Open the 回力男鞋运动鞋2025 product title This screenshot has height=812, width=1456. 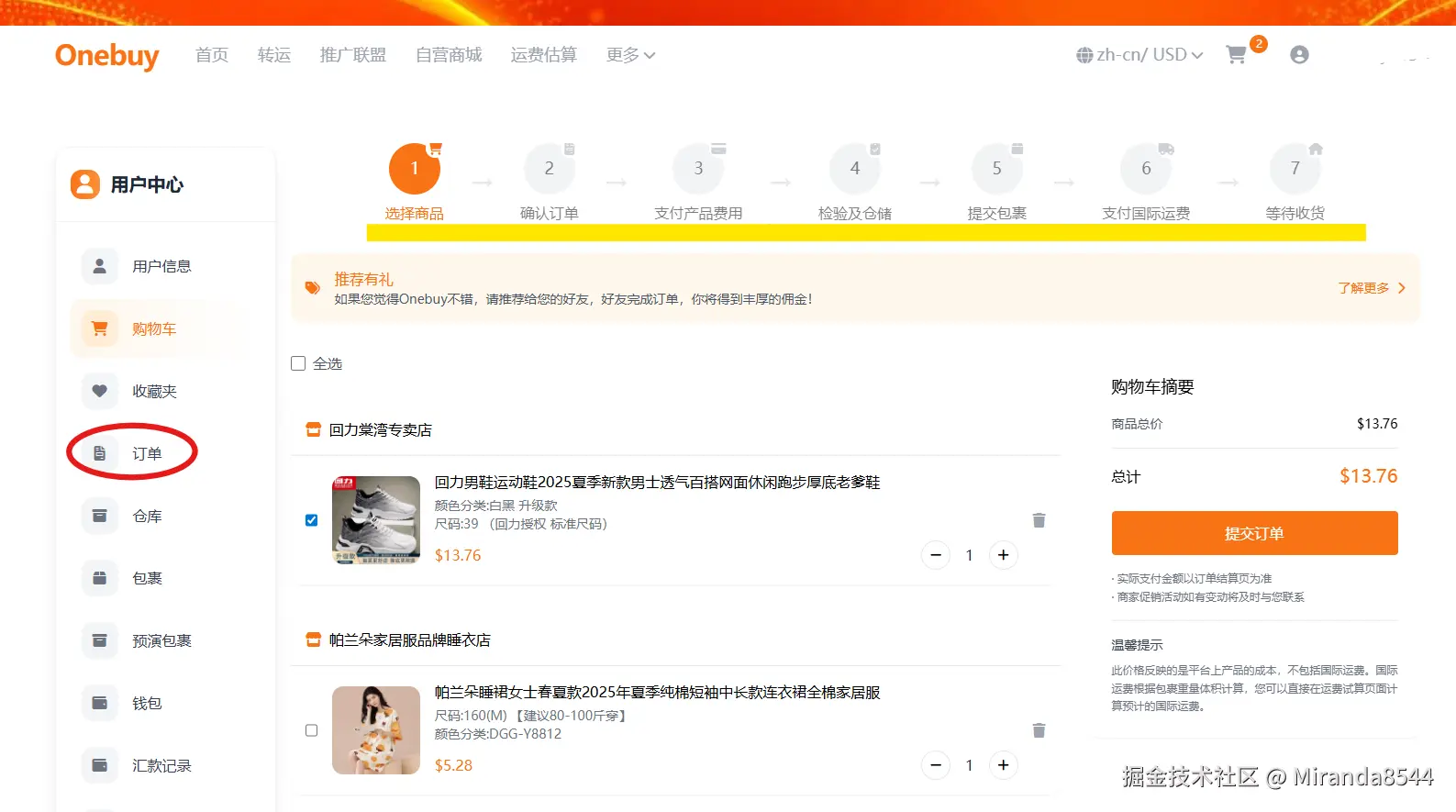(x=657, y=482)
